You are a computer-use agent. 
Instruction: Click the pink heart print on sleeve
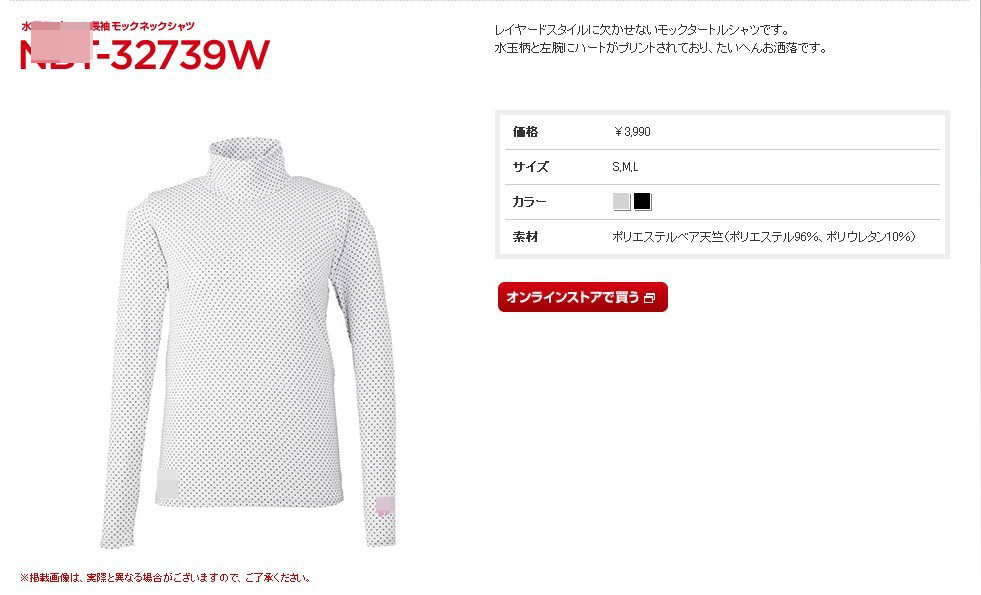tap(385, 506)
